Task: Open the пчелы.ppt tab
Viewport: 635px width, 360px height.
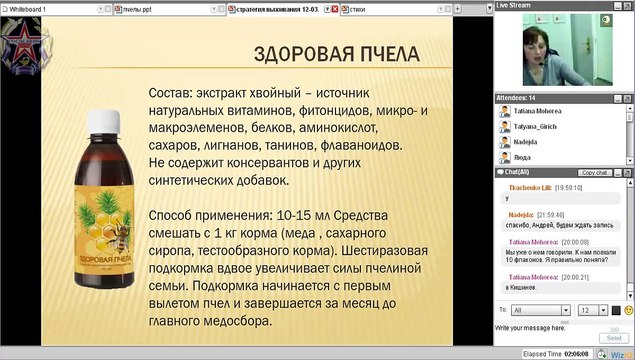Action: [170, 9]
